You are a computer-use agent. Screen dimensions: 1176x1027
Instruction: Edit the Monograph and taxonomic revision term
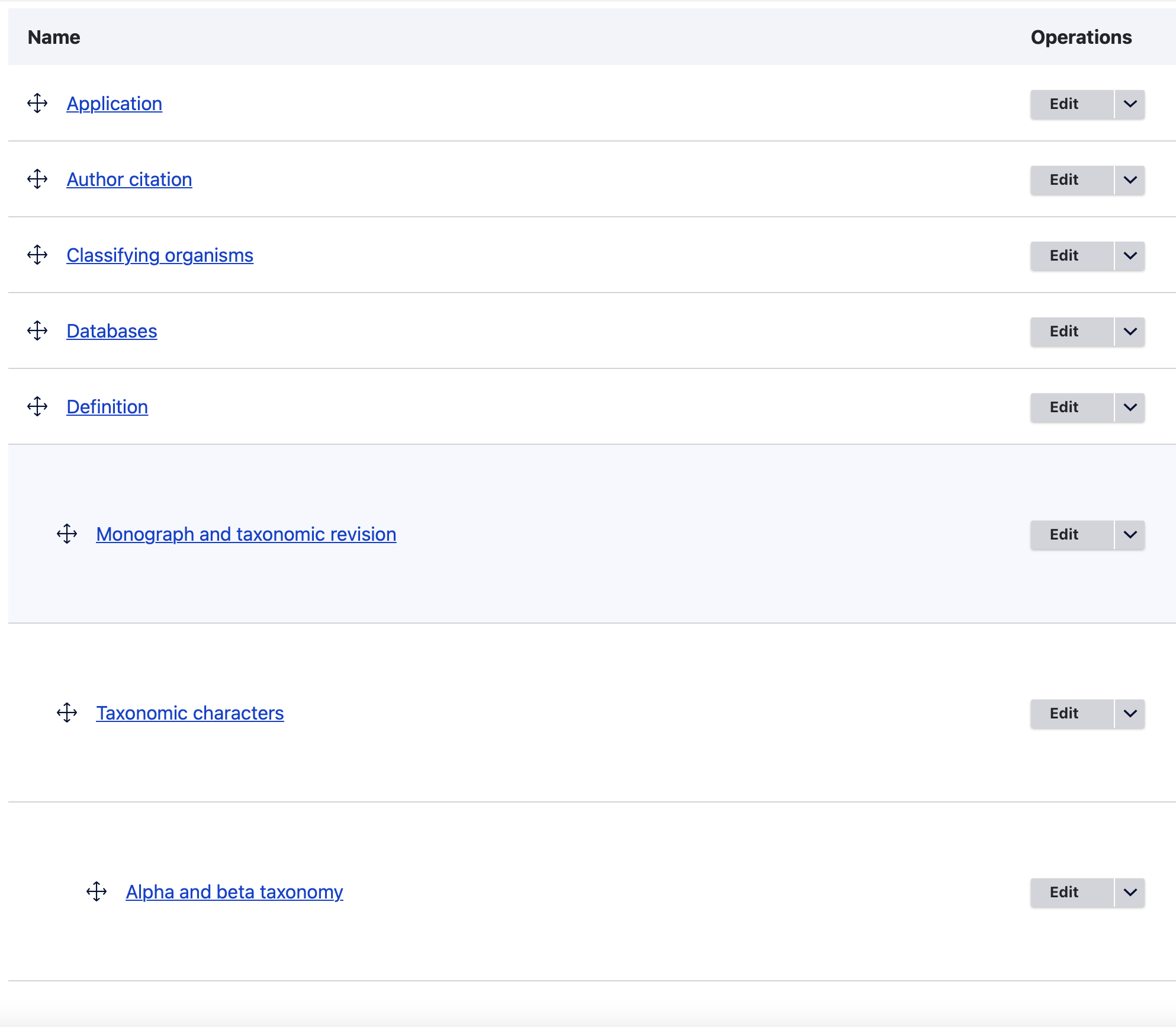(x=1064, y=534)
